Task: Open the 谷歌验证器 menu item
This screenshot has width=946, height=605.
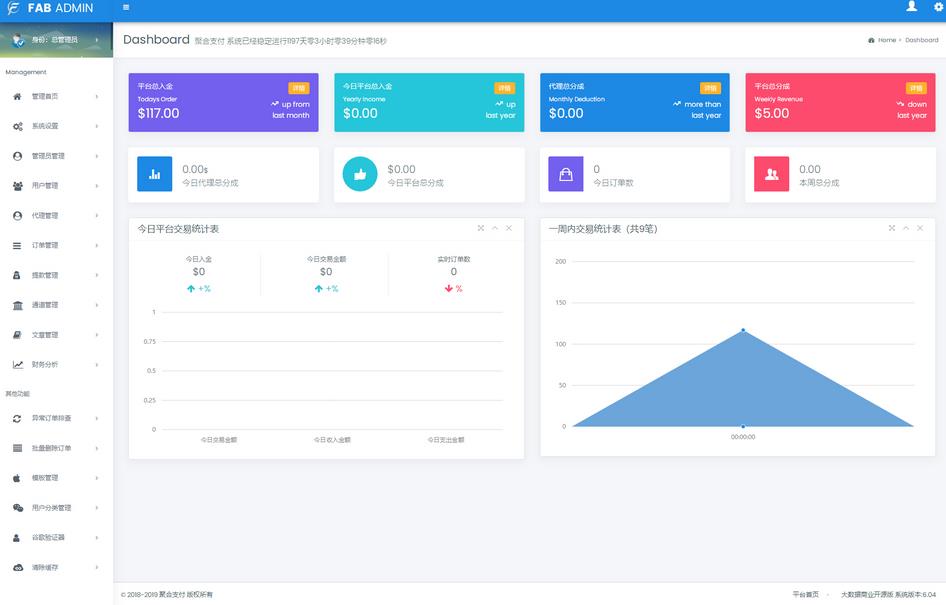Action: pyautogui.click(x=56, y=537)
